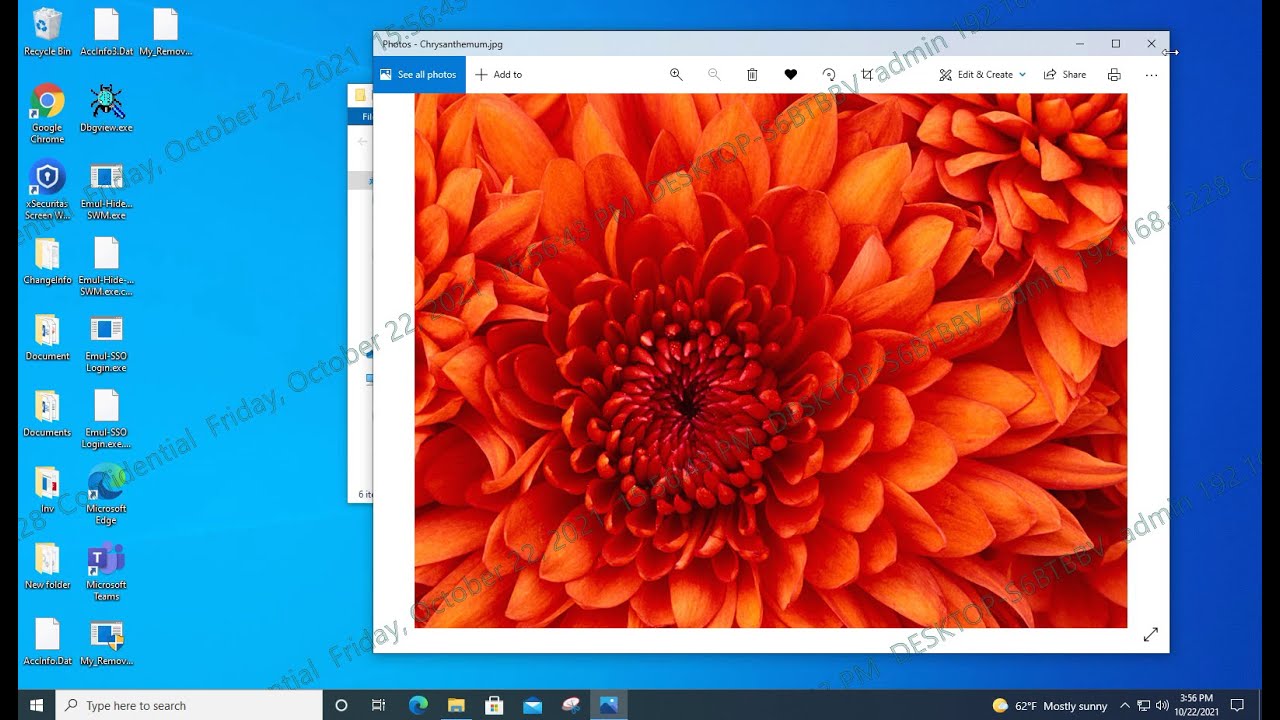Open the volume control tray icon
Viewport: 1280px width, 720px height.
[x=1162, y=705]
